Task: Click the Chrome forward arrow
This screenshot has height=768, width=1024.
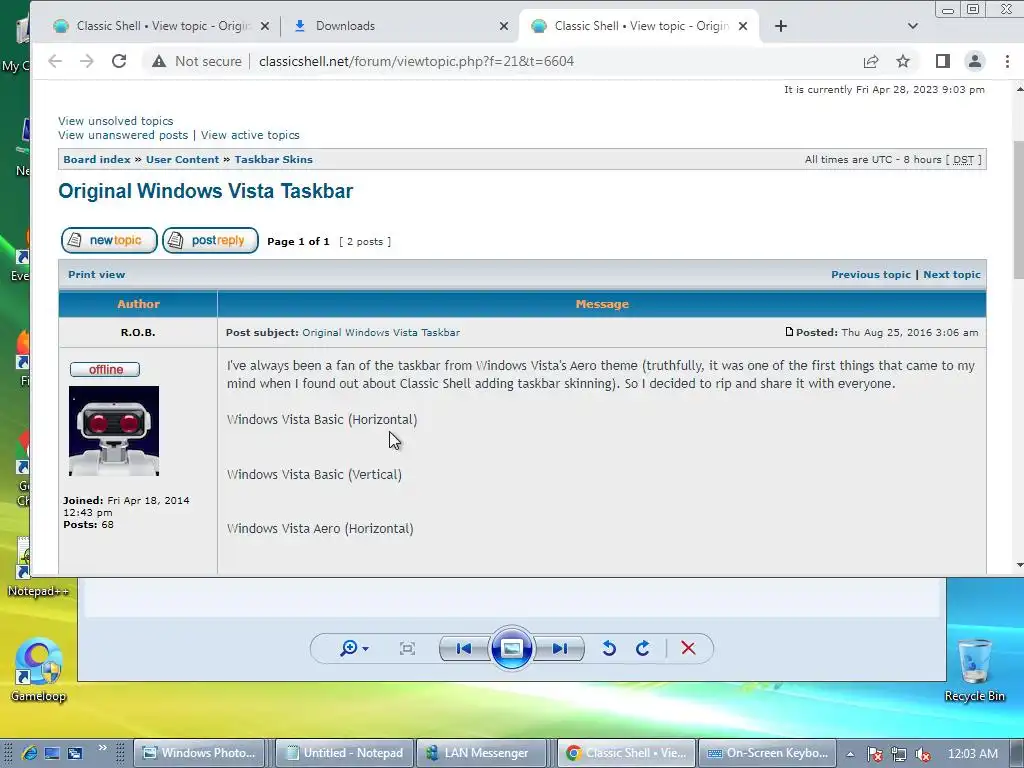Action: (x=87, y=61)
